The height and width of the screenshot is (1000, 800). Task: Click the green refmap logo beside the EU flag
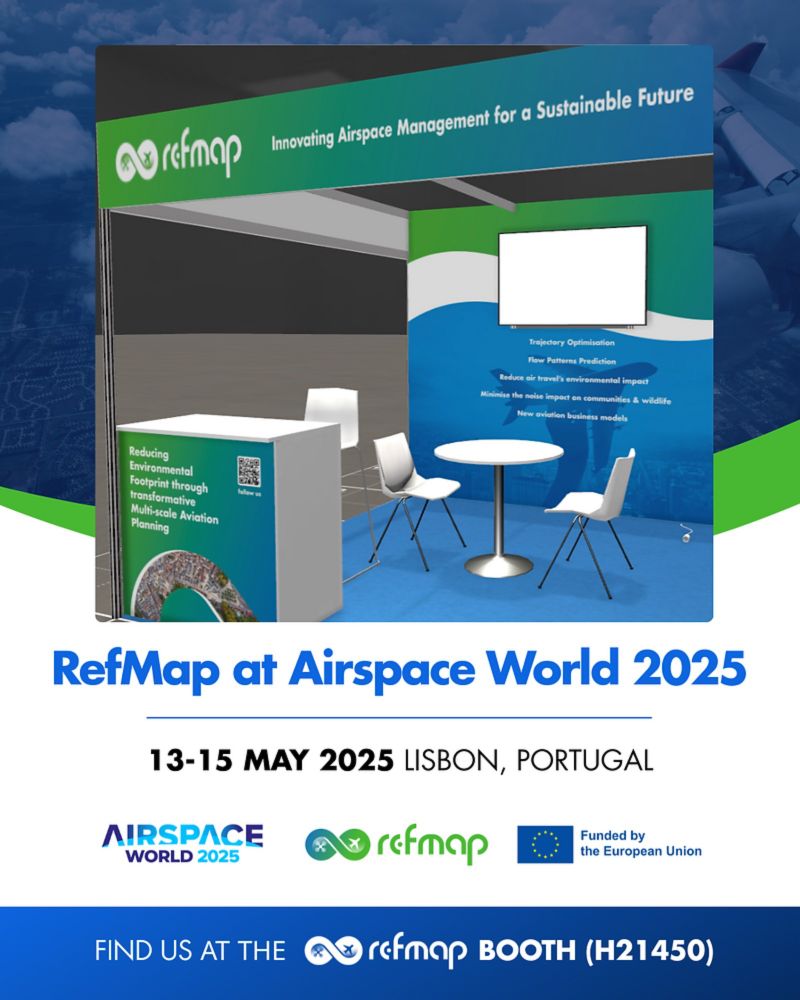coord(396,844)
